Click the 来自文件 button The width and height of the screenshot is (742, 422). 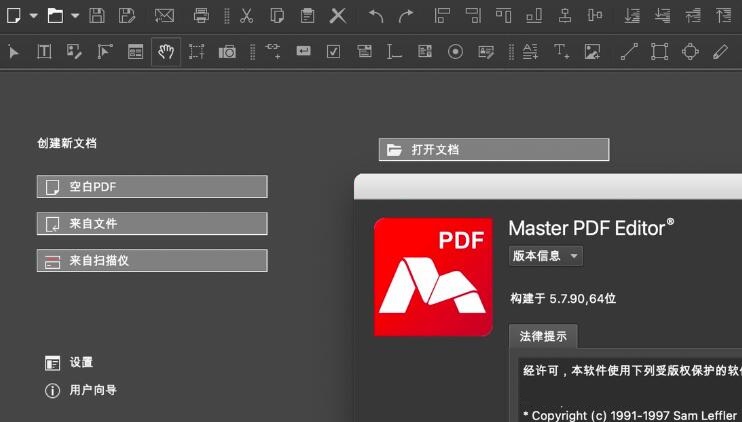152,223
